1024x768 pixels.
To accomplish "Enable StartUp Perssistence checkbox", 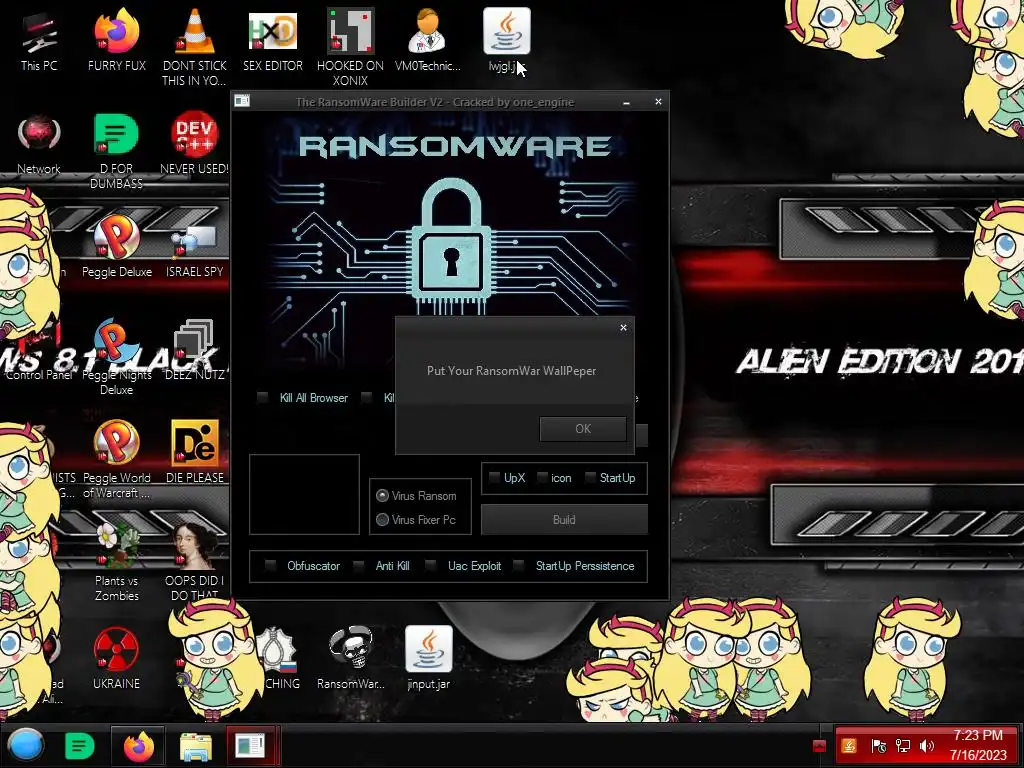I will tap(519, 566).
